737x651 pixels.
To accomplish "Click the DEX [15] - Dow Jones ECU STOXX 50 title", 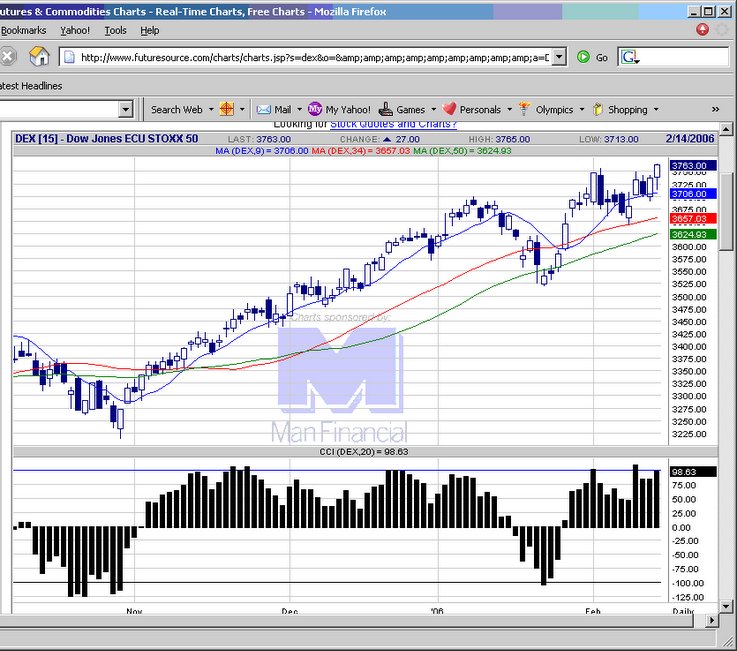I will (x=107, y=139).
